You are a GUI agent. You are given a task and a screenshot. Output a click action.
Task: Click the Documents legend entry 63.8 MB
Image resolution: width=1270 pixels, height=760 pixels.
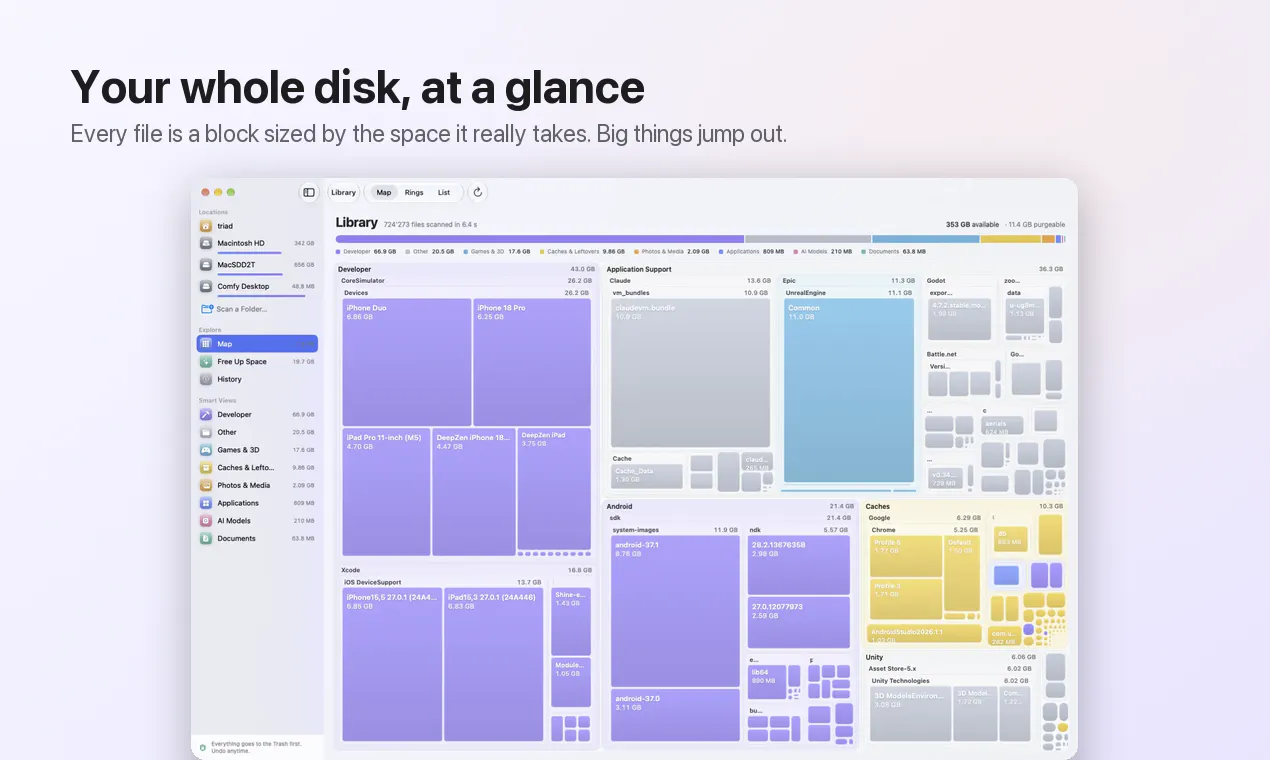point(894,252)
